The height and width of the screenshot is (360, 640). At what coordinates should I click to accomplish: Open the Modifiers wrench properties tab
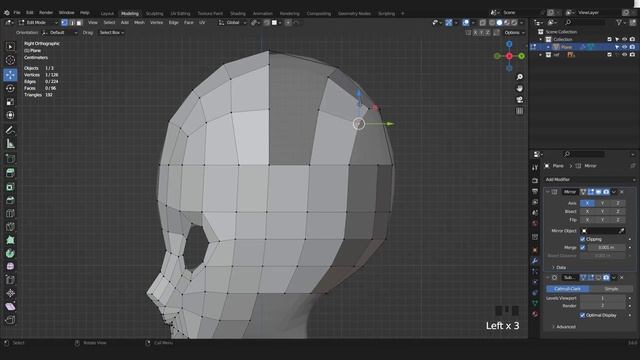[535, 261]
